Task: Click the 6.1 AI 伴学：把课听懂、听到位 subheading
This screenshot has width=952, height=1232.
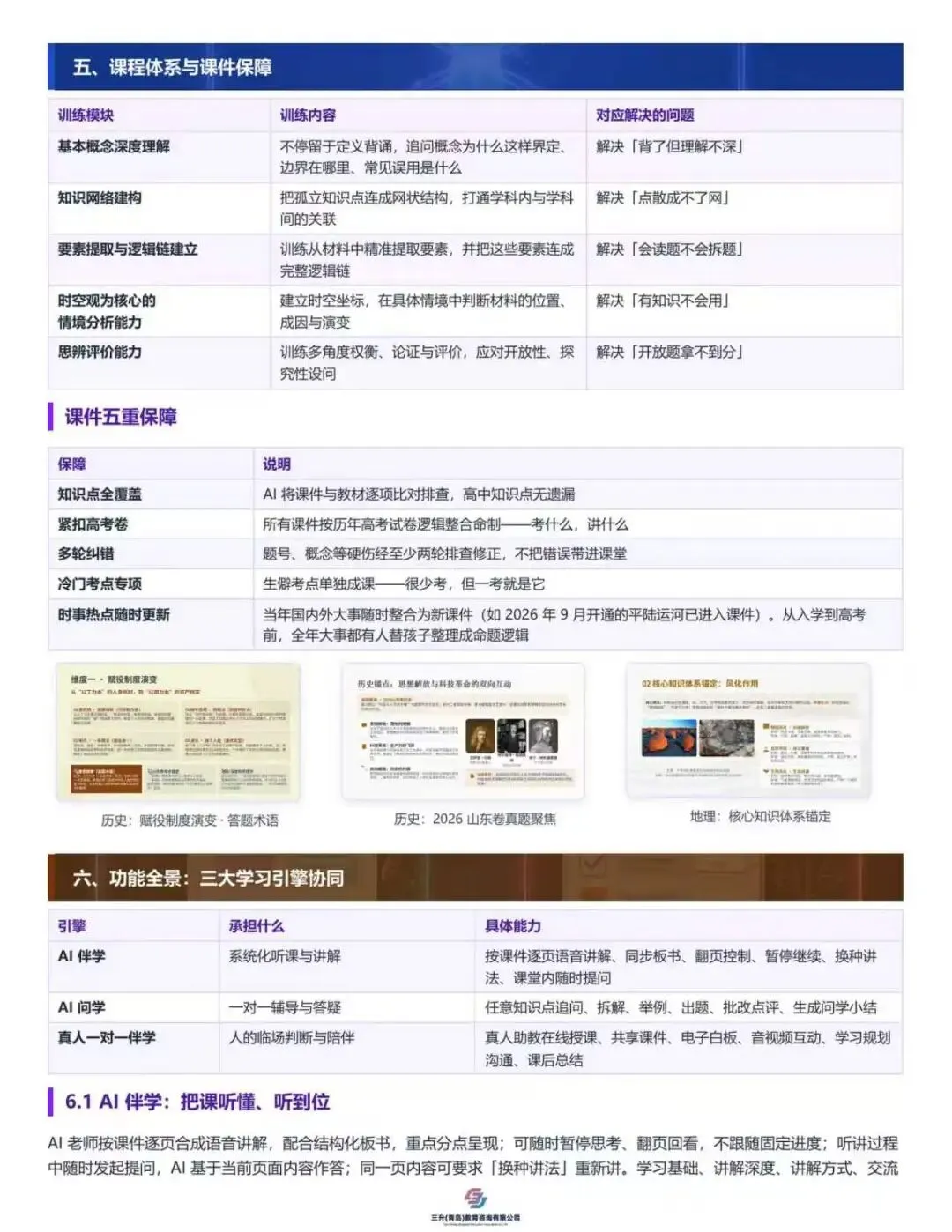Action: [x=197, y=1102]
